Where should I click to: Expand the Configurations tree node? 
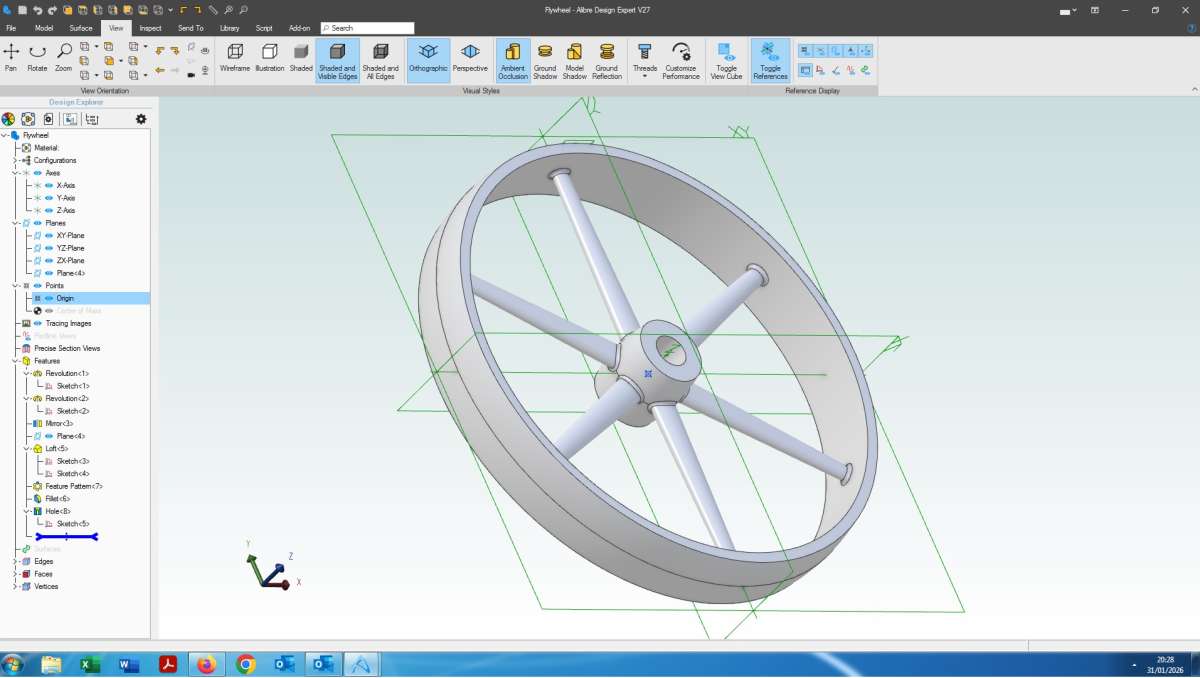[15, 160]
